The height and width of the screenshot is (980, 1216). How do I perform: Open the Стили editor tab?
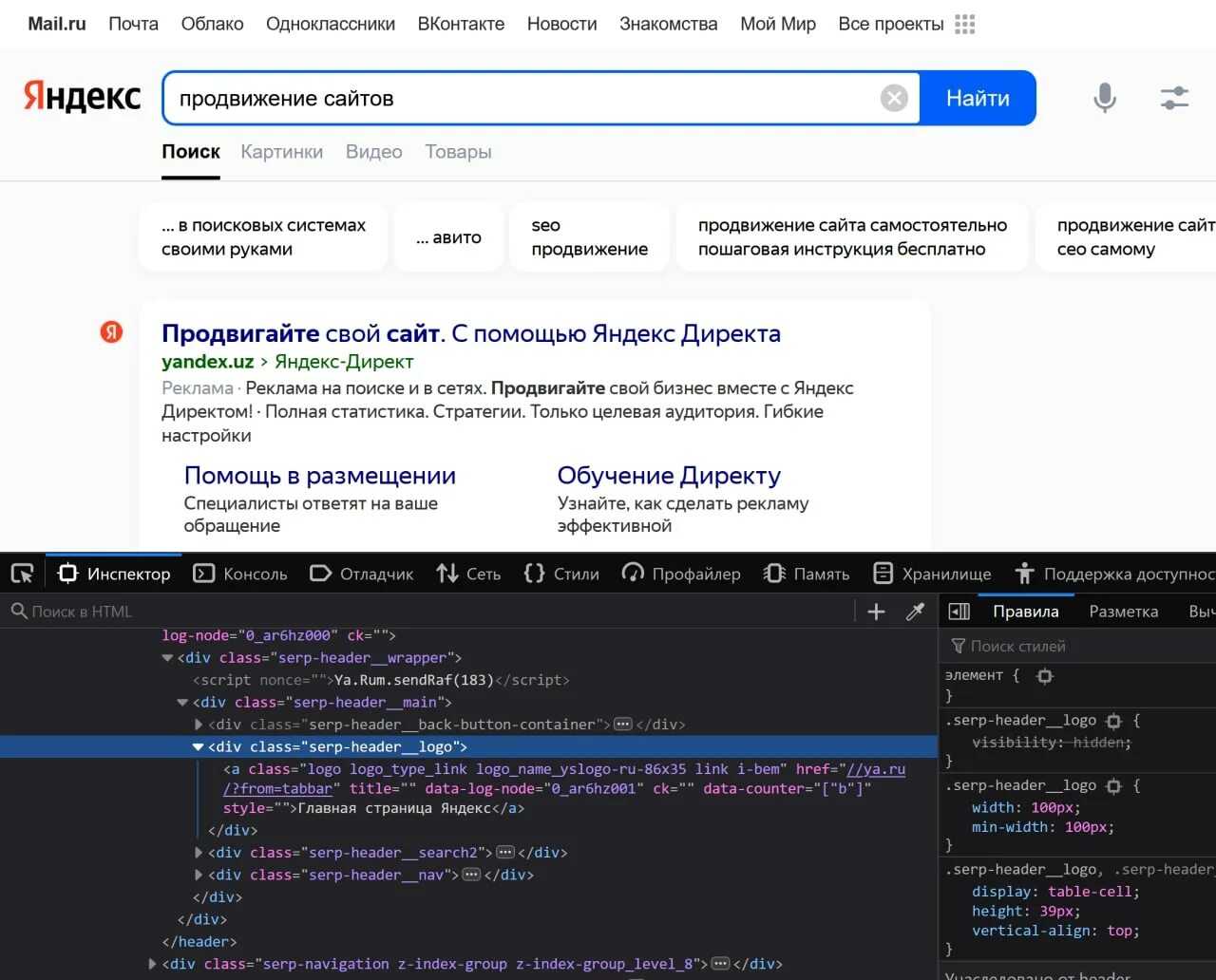[x=561, y=574]
